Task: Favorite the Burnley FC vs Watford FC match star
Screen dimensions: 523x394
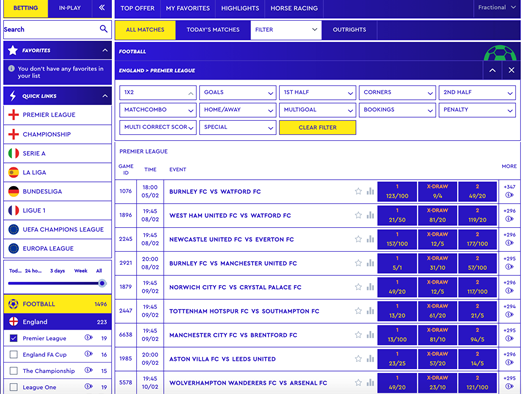Action: click(358, 191)
